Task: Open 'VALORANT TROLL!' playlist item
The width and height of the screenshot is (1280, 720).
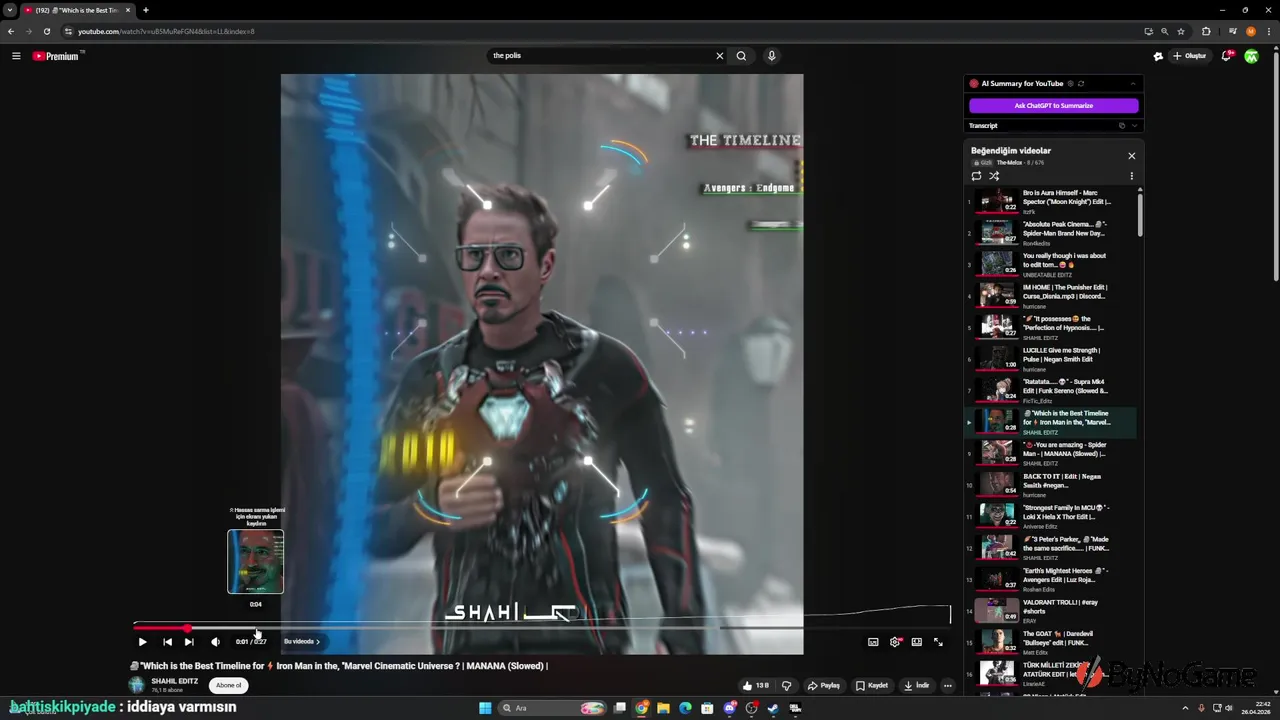Action: click(x=1050, y=611)
